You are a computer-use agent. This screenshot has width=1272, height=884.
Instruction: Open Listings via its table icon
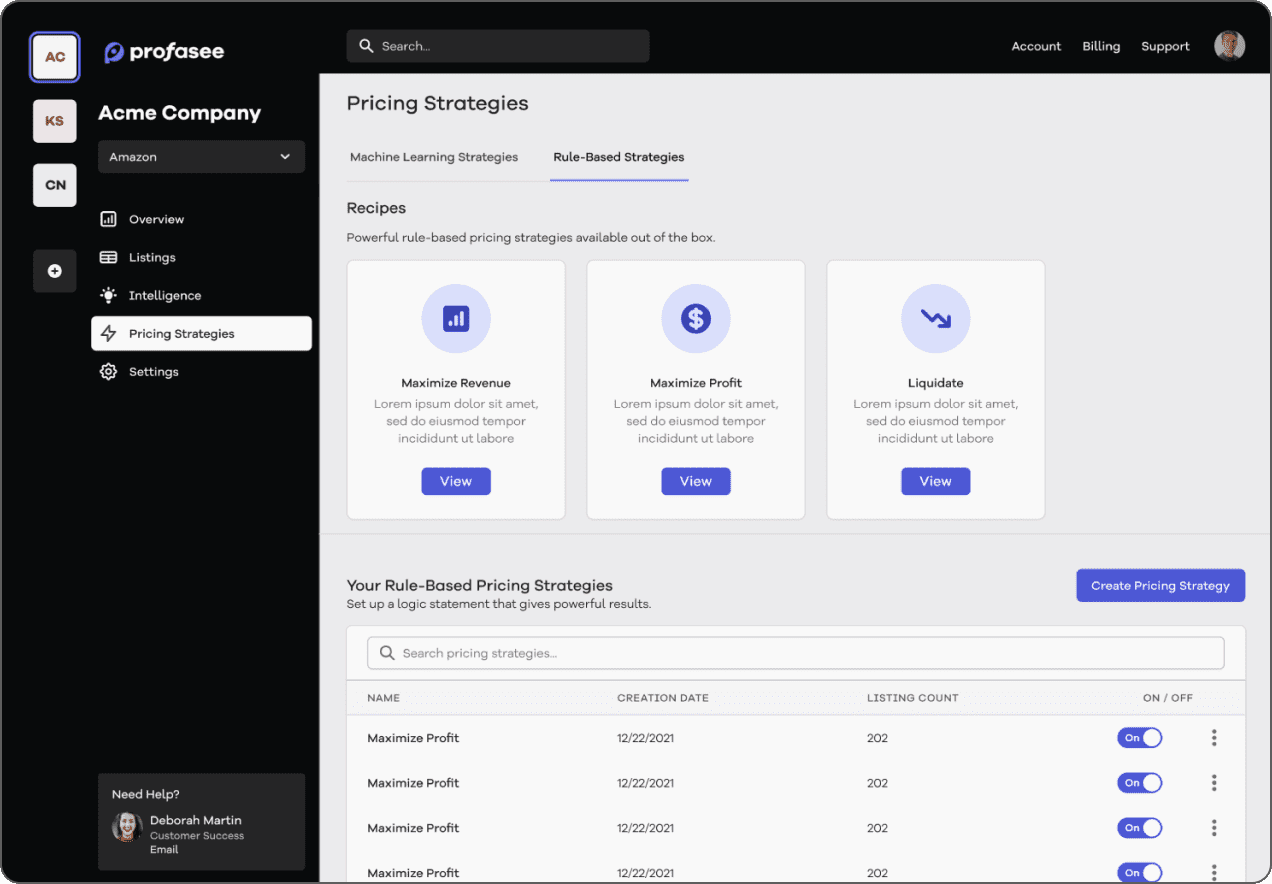pyautogui.click(x=108, y=257)
